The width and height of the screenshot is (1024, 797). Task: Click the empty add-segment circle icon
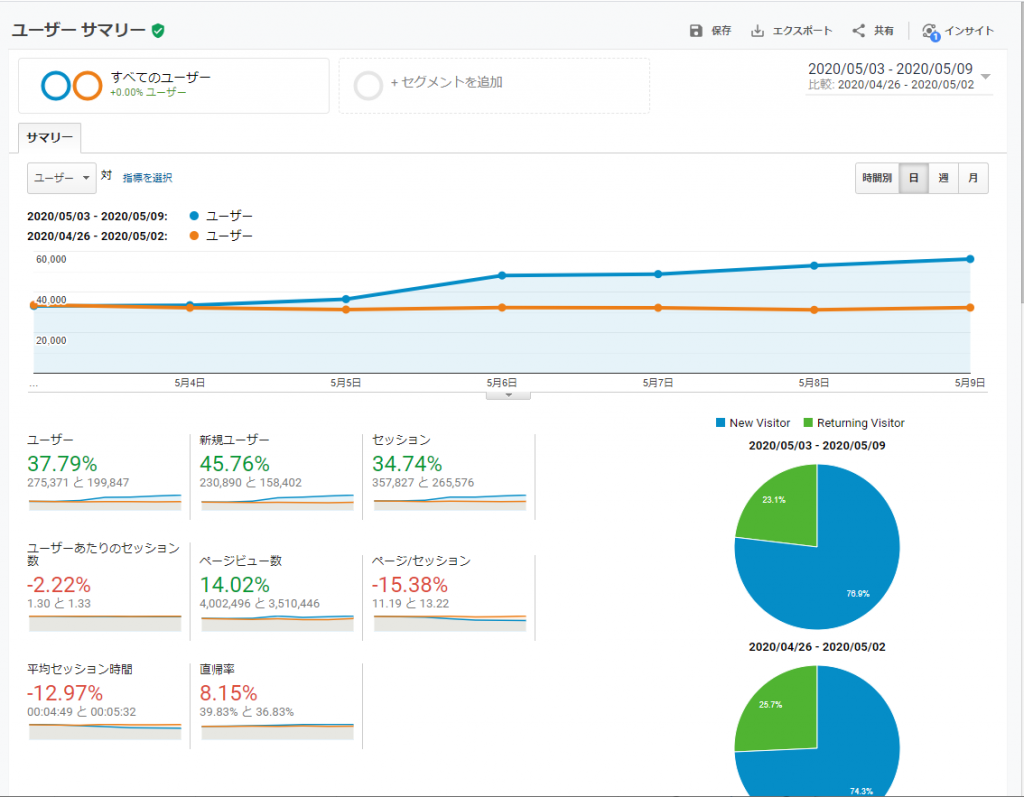click(x=368, y=86)
